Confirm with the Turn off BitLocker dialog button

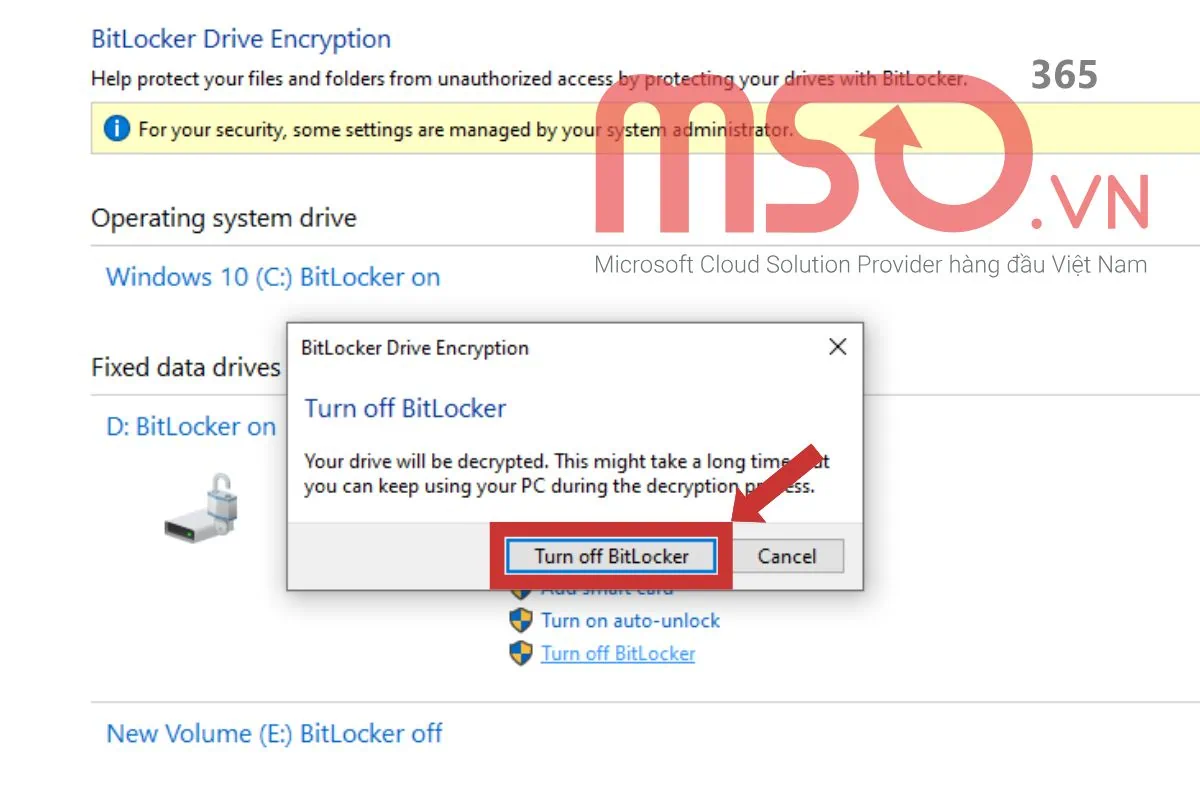click(x=611, y=556)
